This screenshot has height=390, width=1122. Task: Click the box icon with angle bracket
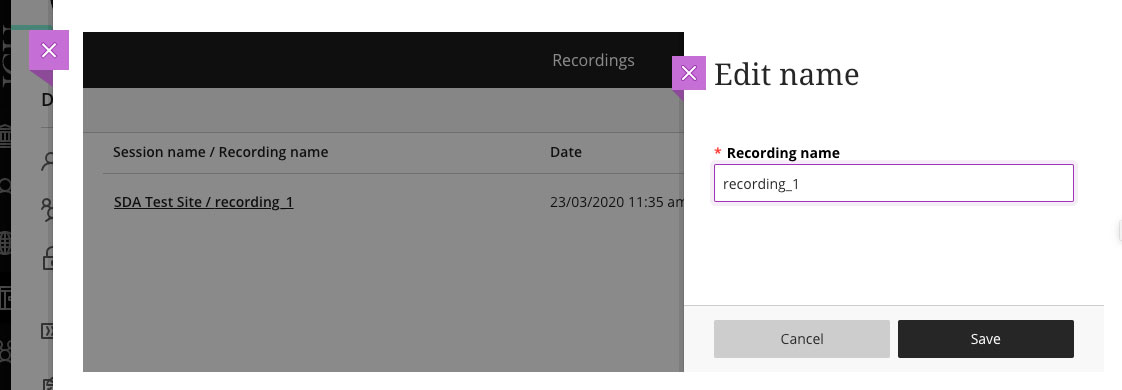(x=48, y=331)
